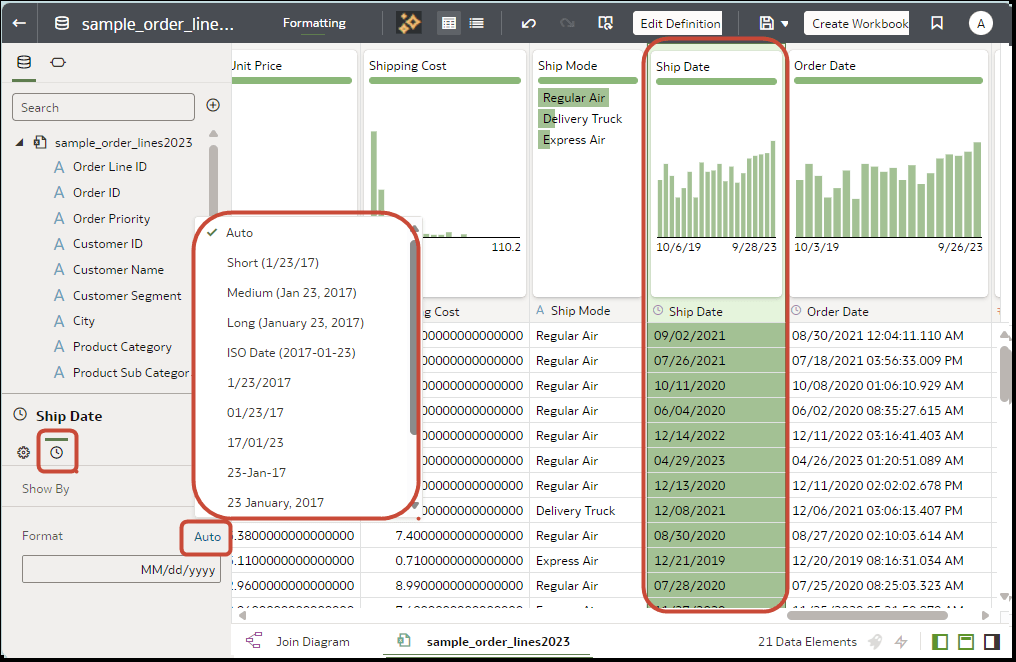This screenshot has width=1016, height=662.
Task: Open the Format Auto dropdown
Action: (205, 537)
